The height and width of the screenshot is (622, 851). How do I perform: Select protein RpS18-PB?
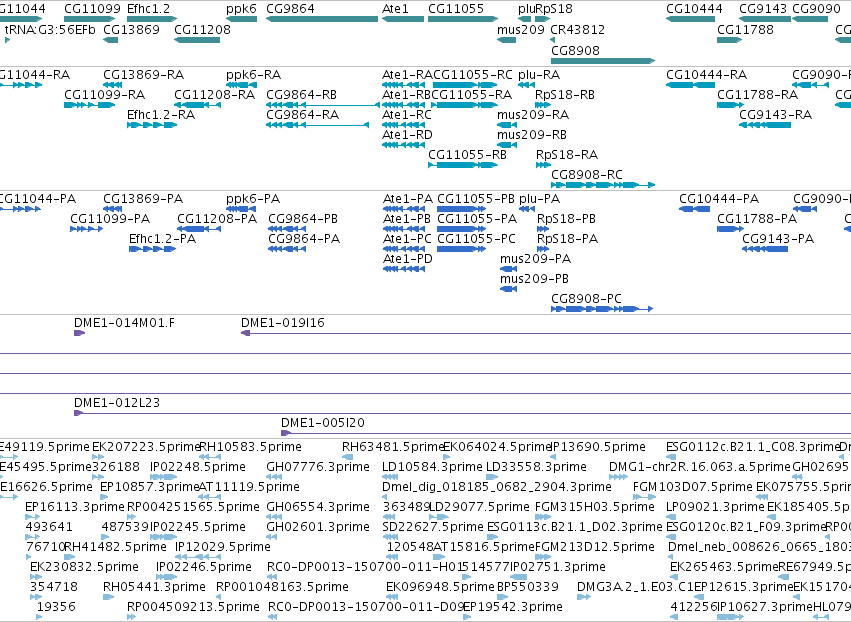543,229
